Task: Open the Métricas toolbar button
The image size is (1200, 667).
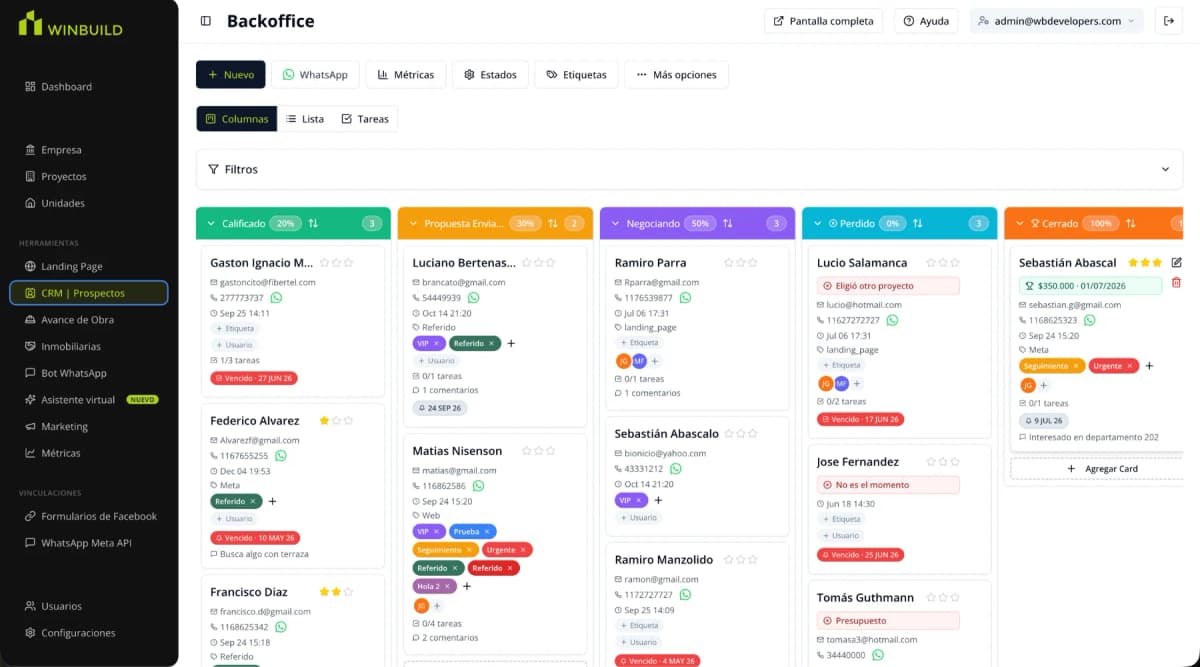Action: [406, 75]
